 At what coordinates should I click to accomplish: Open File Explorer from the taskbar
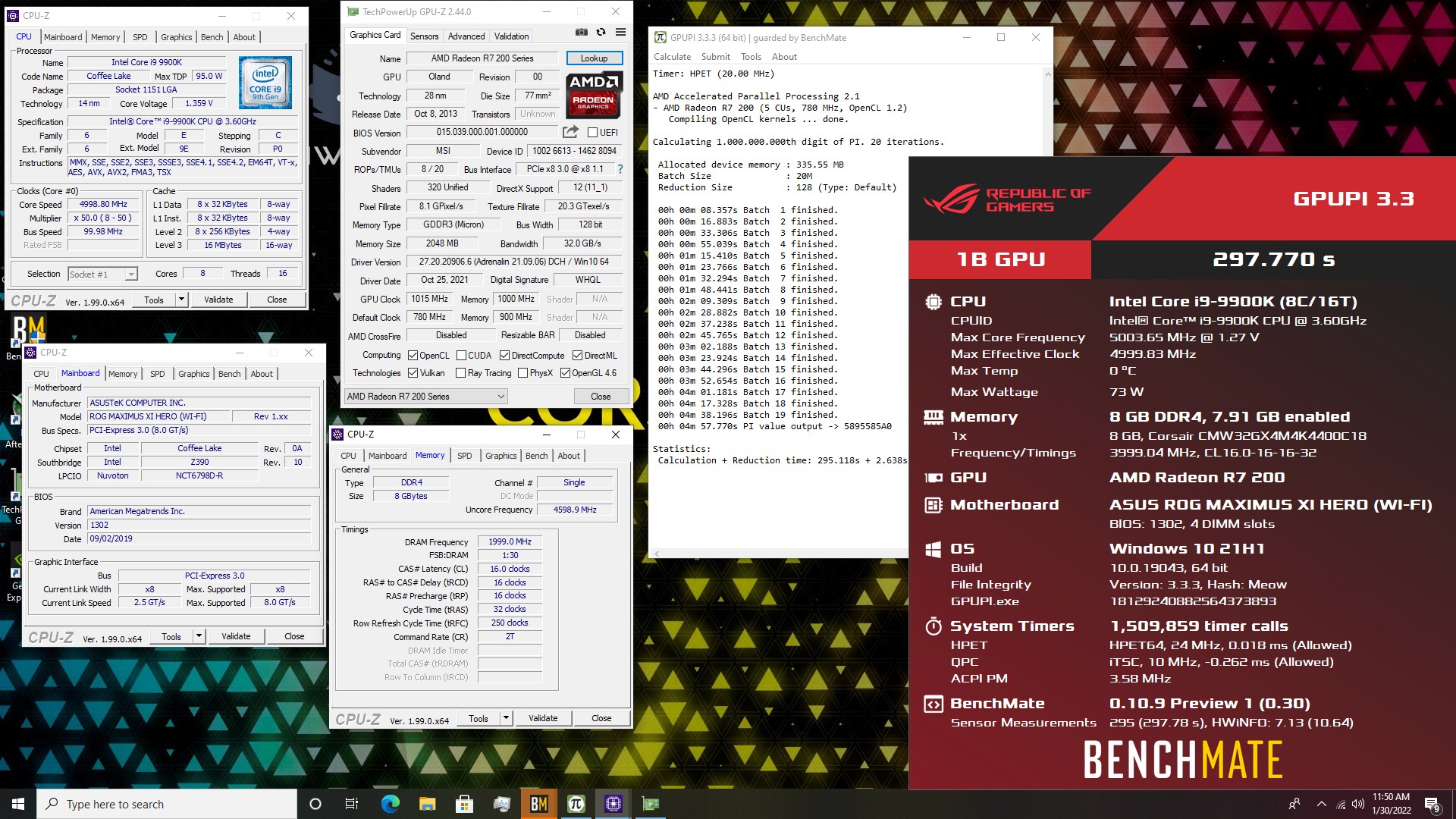[427, 804]
